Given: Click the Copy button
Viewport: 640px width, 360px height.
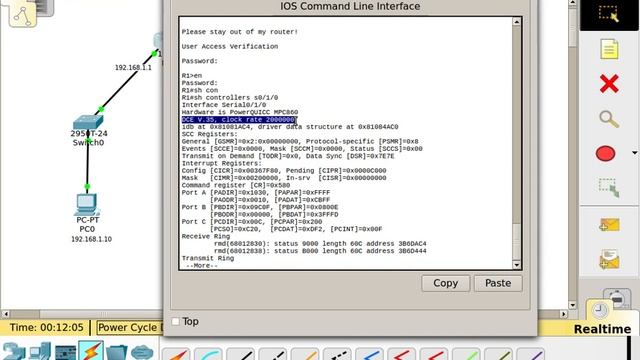Looking at the screenshot, I should click(x=445, y=283).
